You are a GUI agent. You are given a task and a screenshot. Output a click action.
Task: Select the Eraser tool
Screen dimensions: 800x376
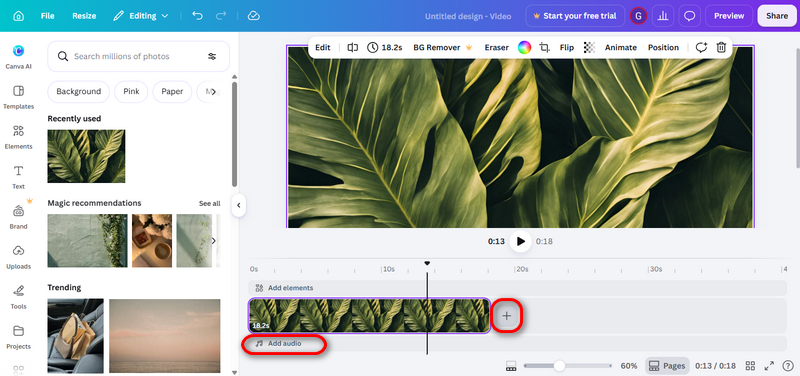(x=496, y=47)
